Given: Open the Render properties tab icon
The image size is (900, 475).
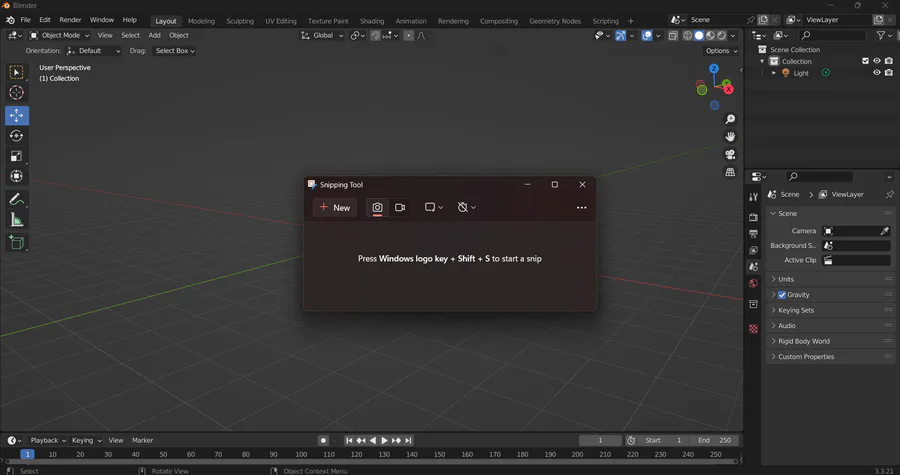Looking at the screenshot, I should [754, 217].
